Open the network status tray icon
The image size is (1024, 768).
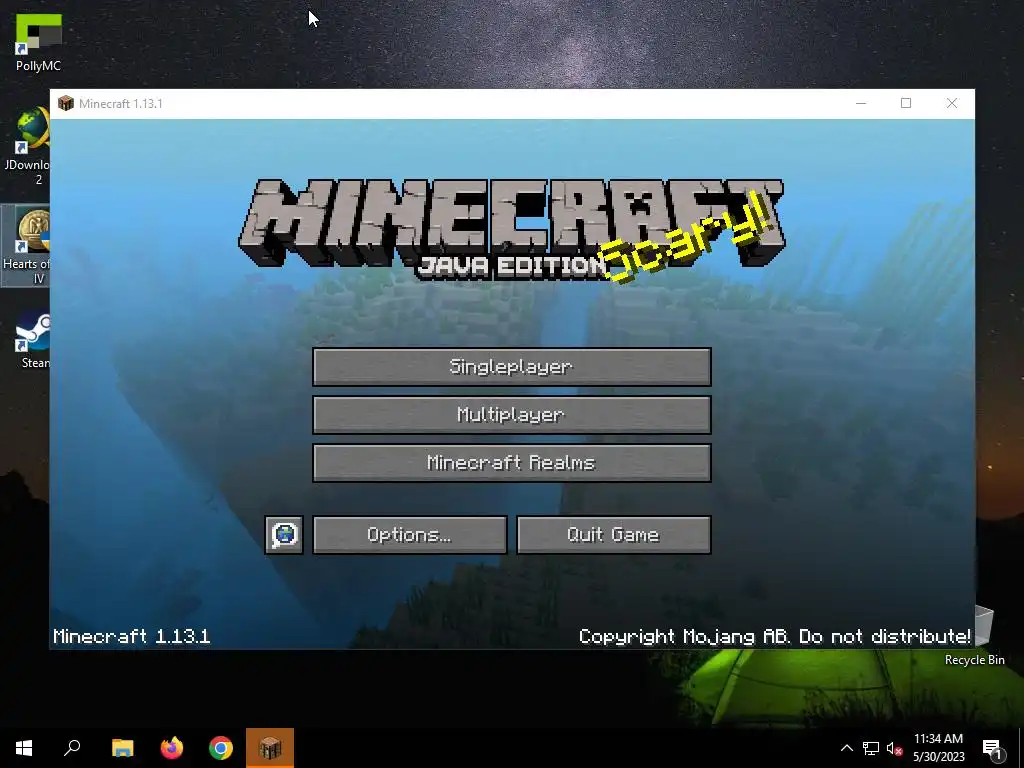[x=871, y=748]
